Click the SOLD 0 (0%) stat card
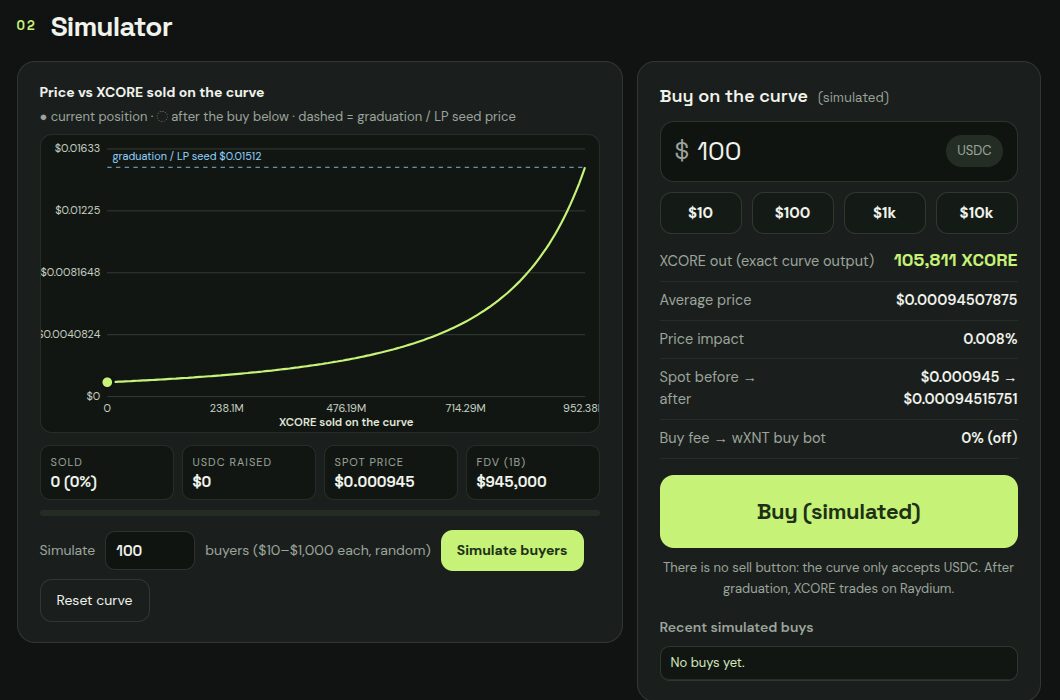The image size is (1060, 700). click(107, 472)
